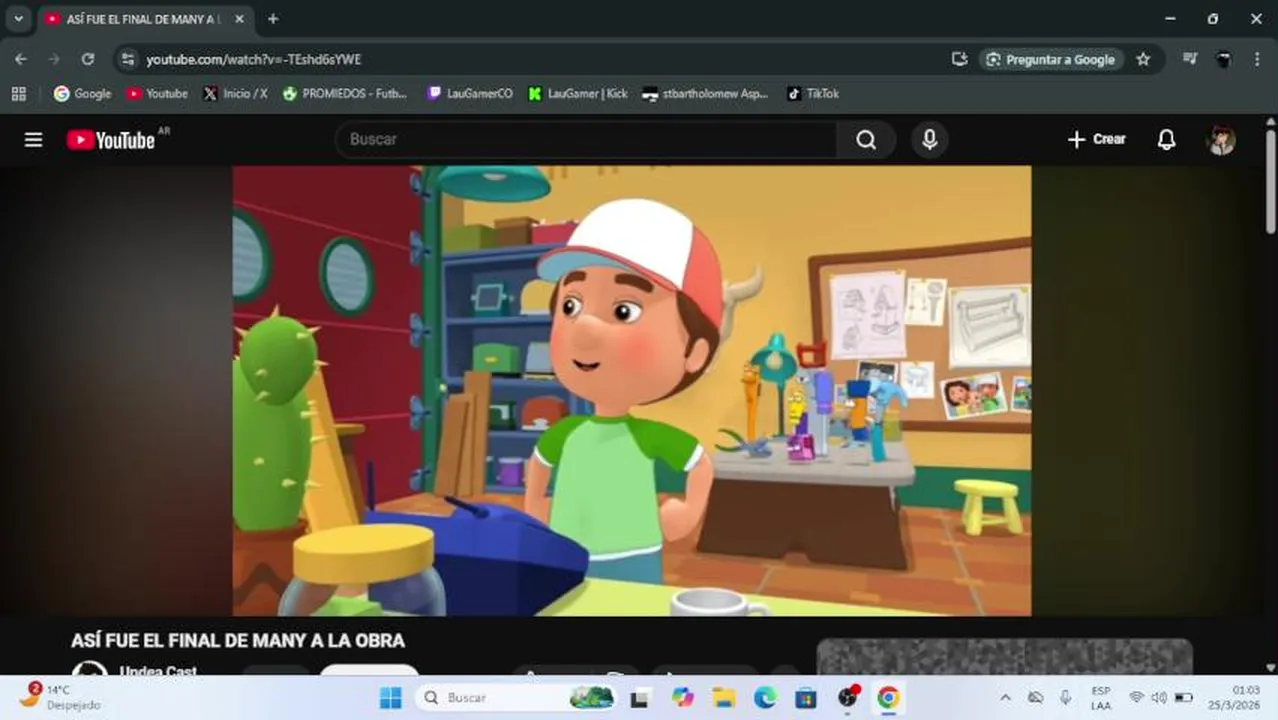Click the video player of Many a la obra

[x=632, y=391]
